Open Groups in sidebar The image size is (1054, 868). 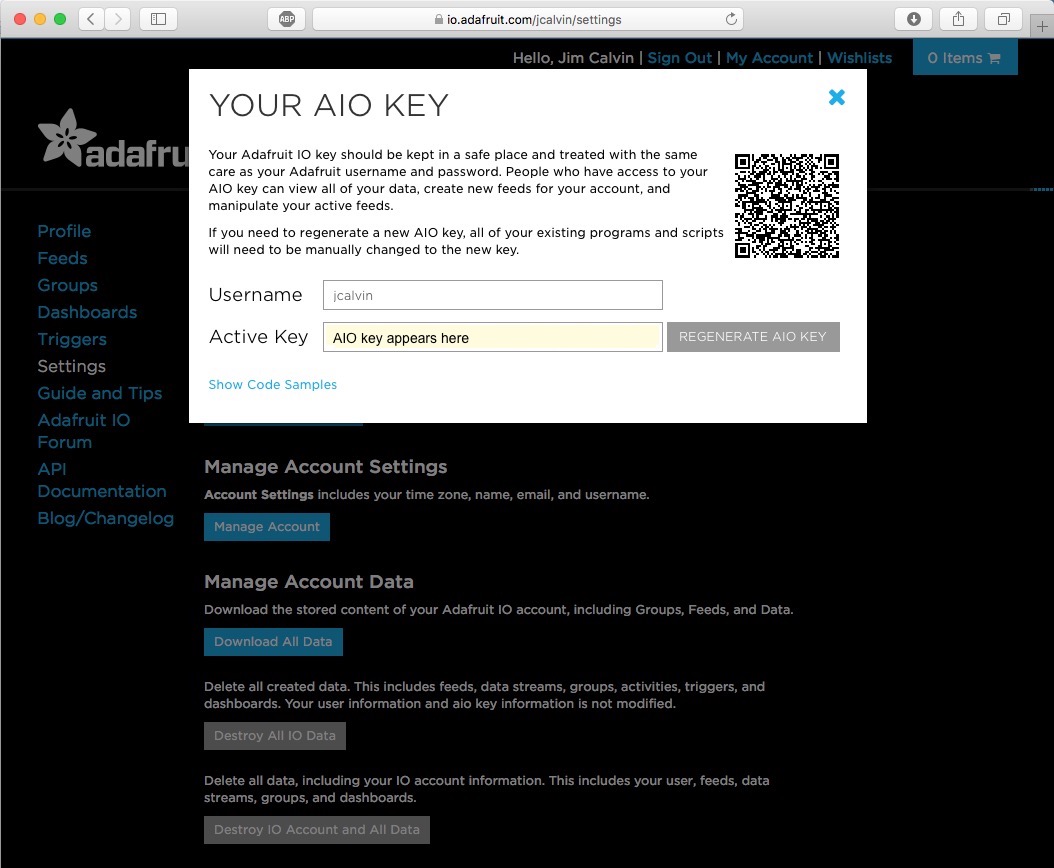(x=67, y=285)
